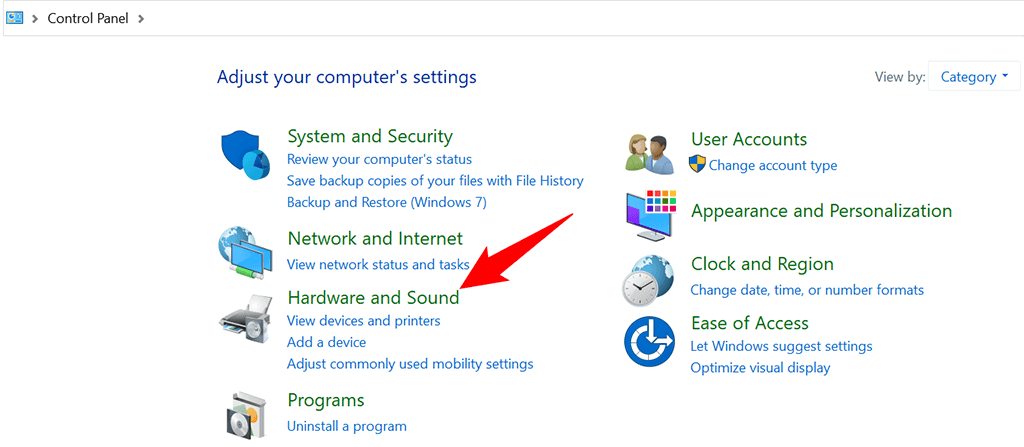Select Control Panel breadcrumb item
This screenshot has width=1024, height=447.
pyautogui.click(x=88, y=18)
